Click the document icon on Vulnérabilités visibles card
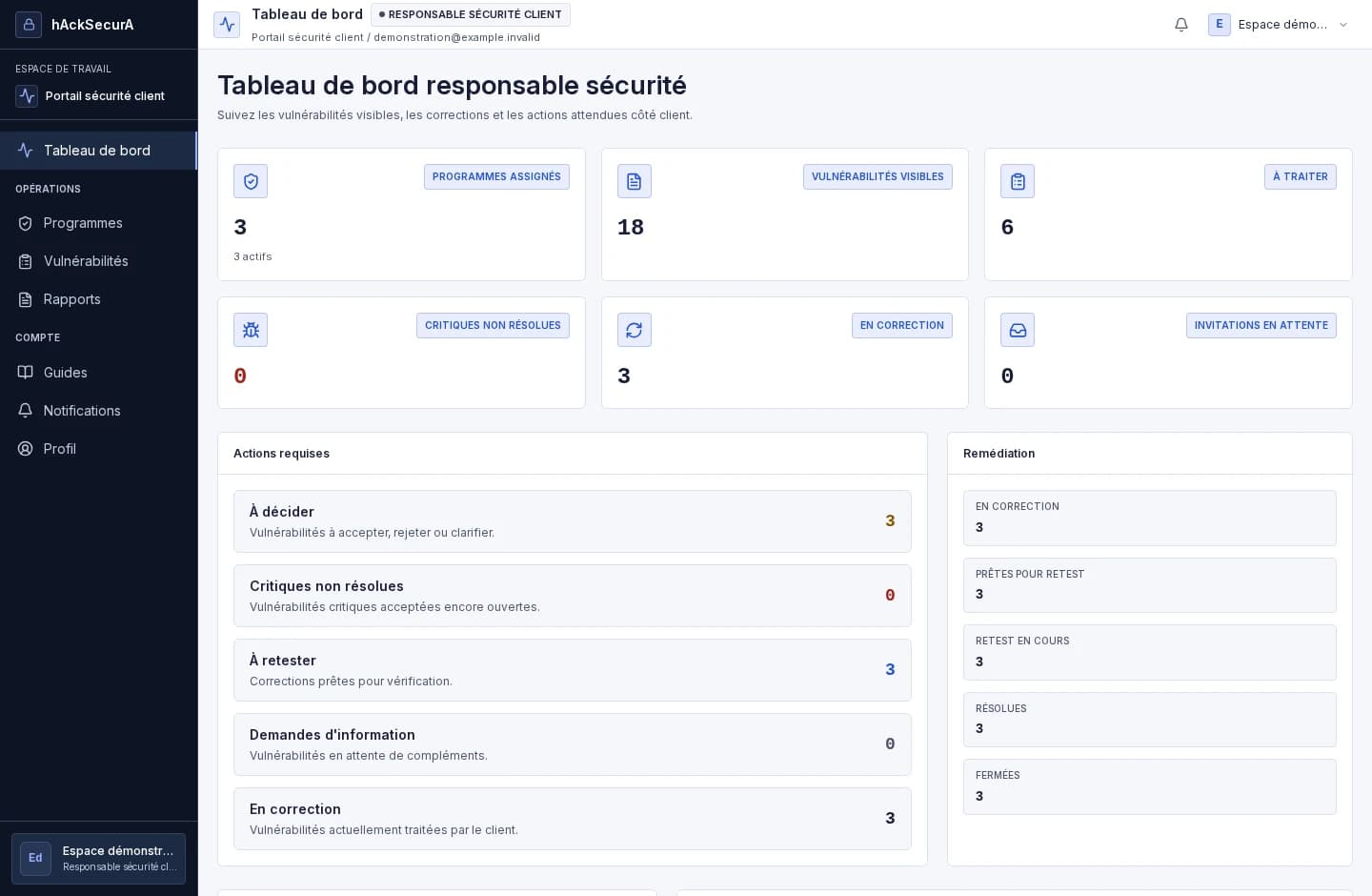1372x896 pixels. click(635, 181)
